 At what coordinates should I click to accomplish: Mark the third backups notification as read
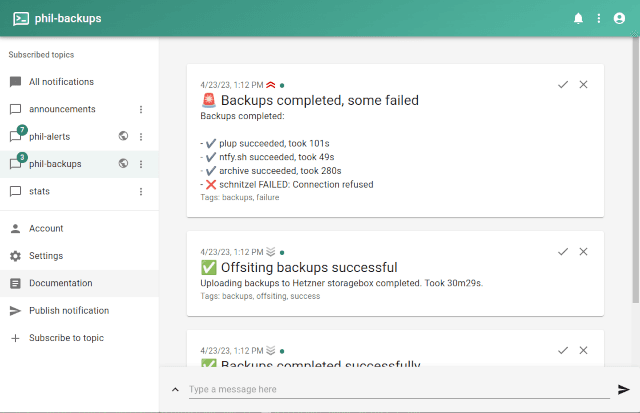(563, 350)
